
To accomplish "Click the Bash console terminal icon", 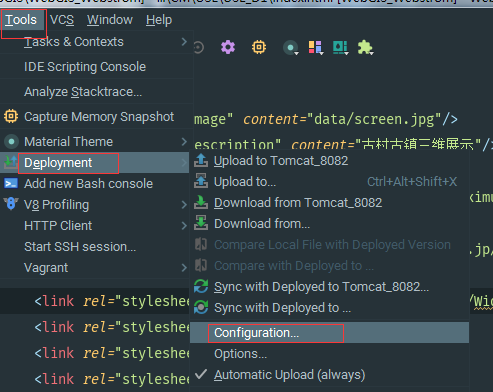I will click(11, 183).
